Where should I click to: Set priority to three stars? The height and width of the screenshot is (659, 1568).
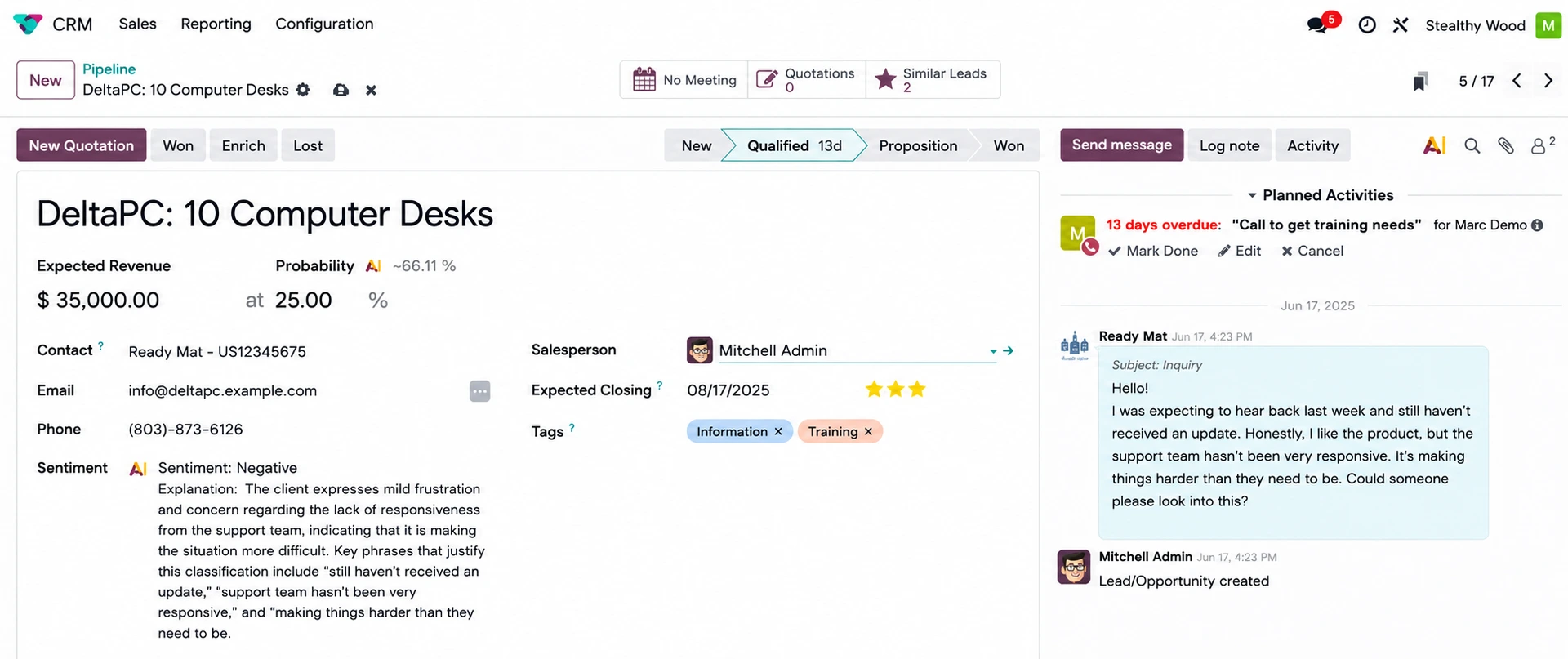point(917,390)
